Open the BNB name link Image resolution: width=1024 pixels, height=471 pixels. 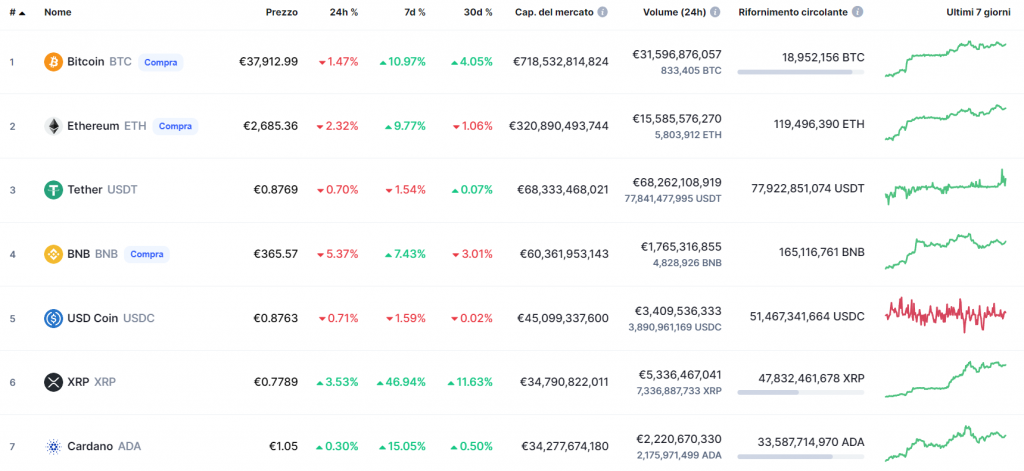tap(78, 254)
